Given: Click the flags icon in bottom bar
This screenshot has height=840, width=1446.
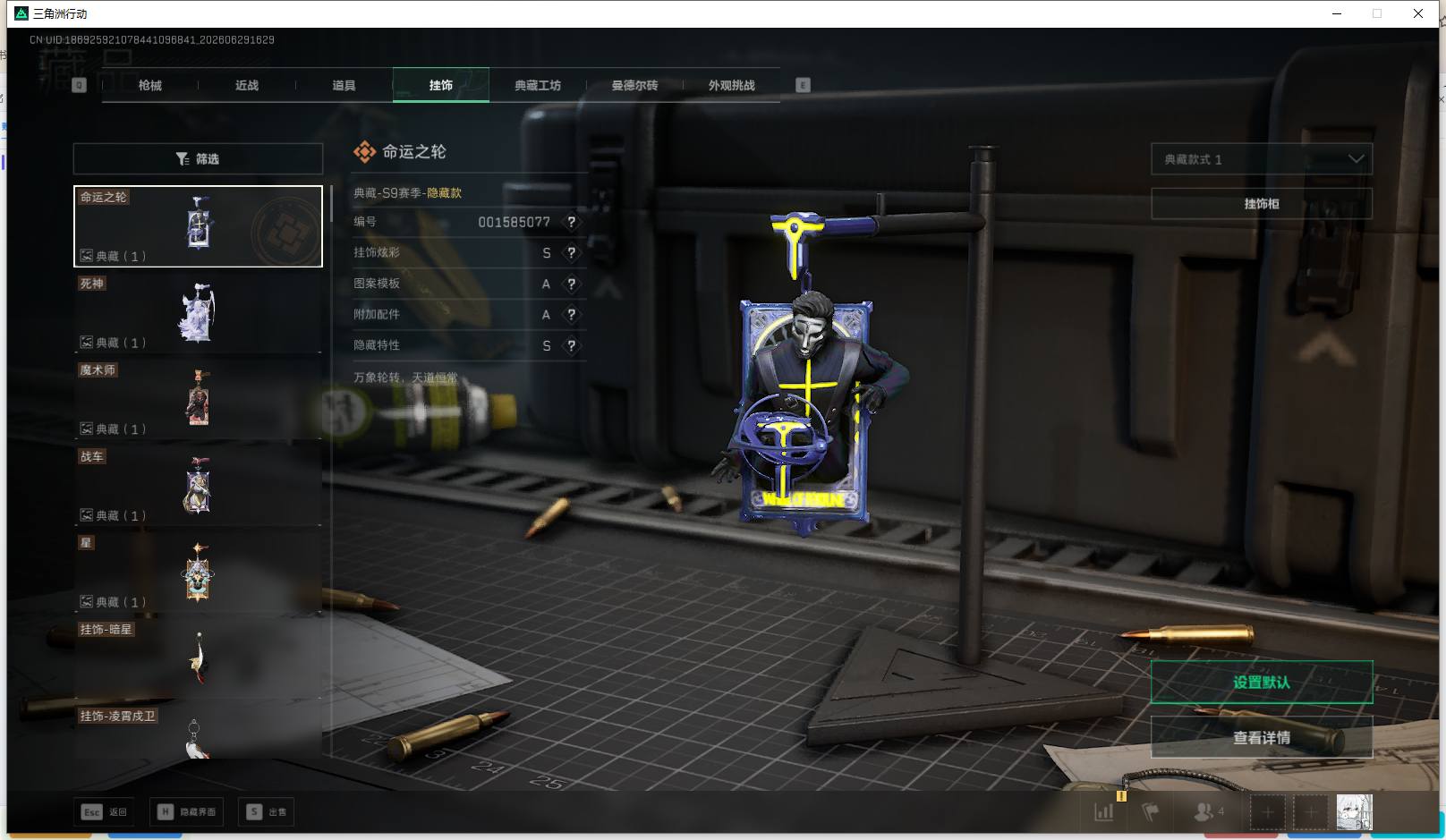Looking at the screenshot, I should pyautogui.click(x=1151, y=812).
